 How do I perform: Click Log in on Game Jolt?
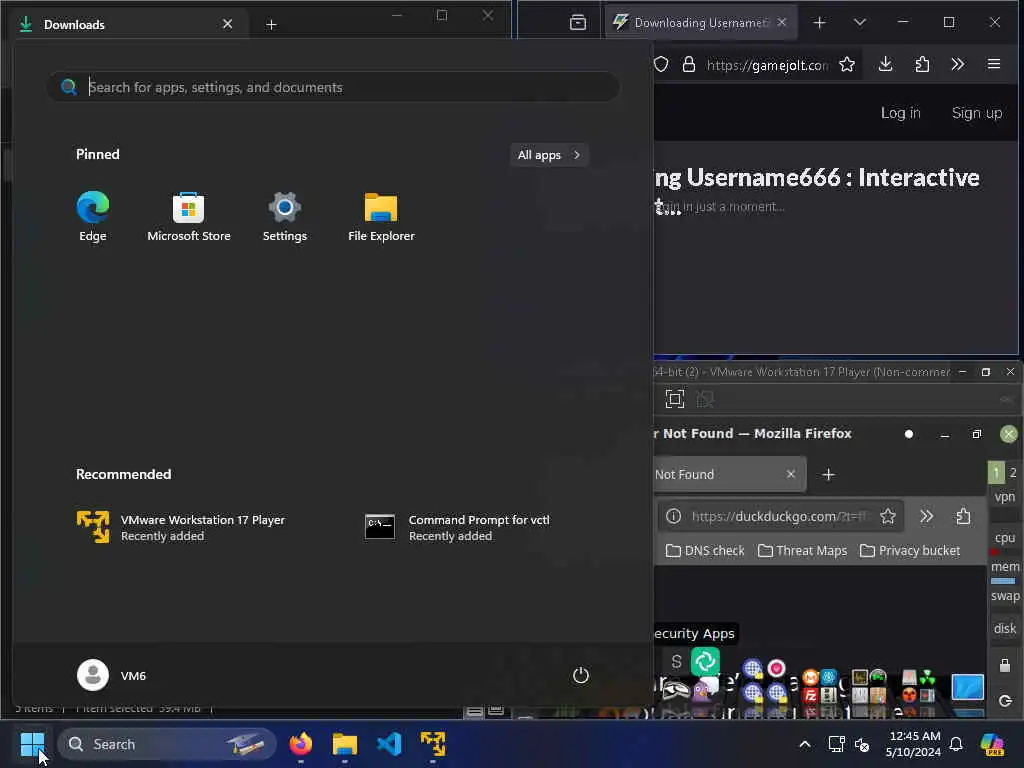pyautogui.click(x=901, y=113)
